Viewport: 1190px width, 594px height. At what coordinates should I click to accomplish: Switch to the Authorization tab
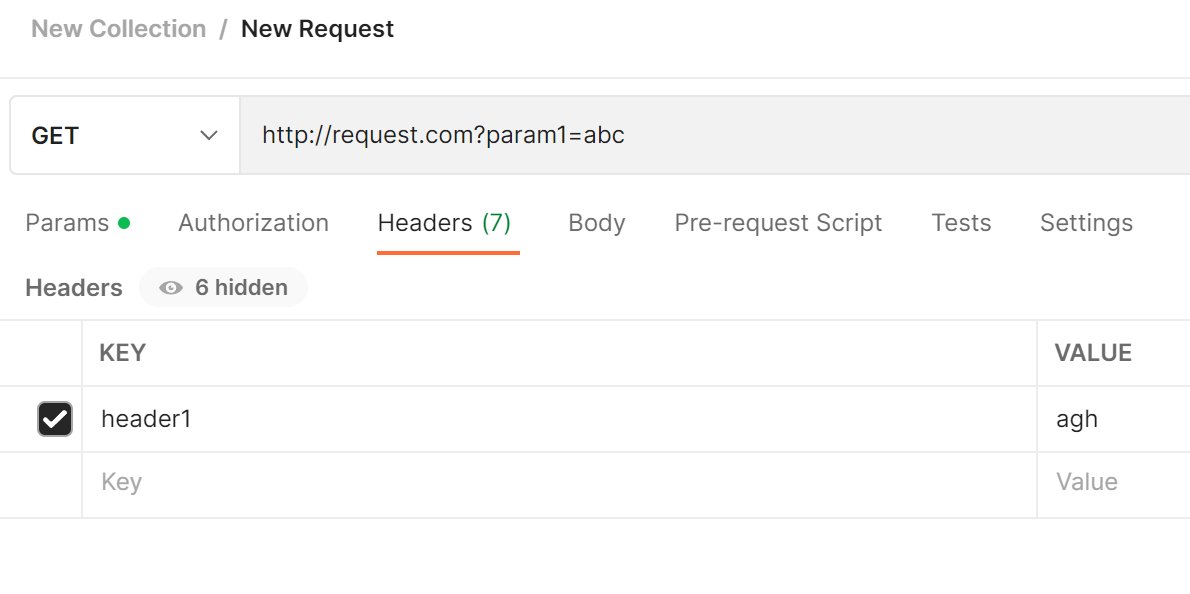253,222
